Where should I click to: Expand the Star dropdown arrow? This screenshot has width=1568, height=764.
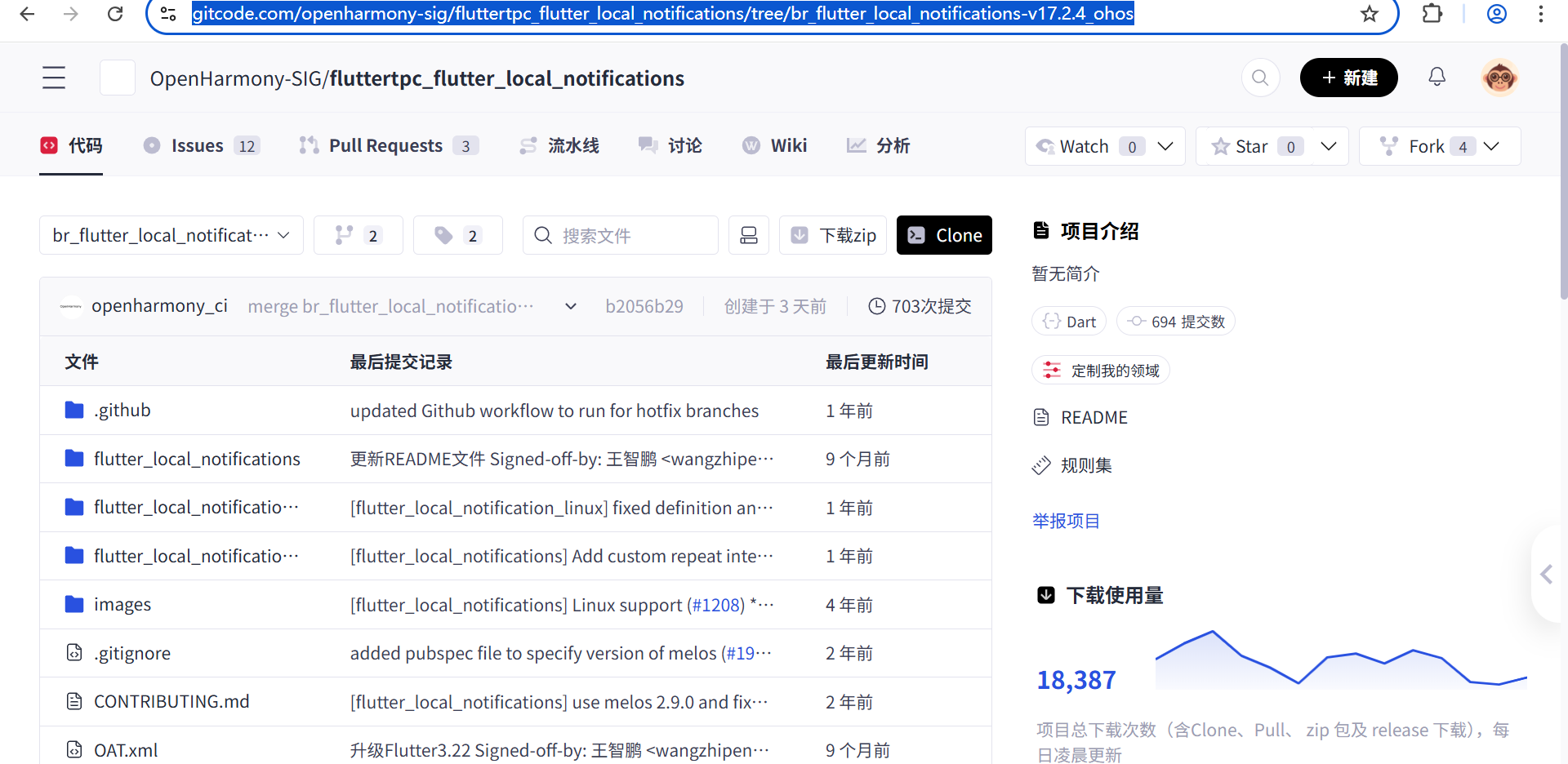pyautogui.click(x=1329, y=146)
